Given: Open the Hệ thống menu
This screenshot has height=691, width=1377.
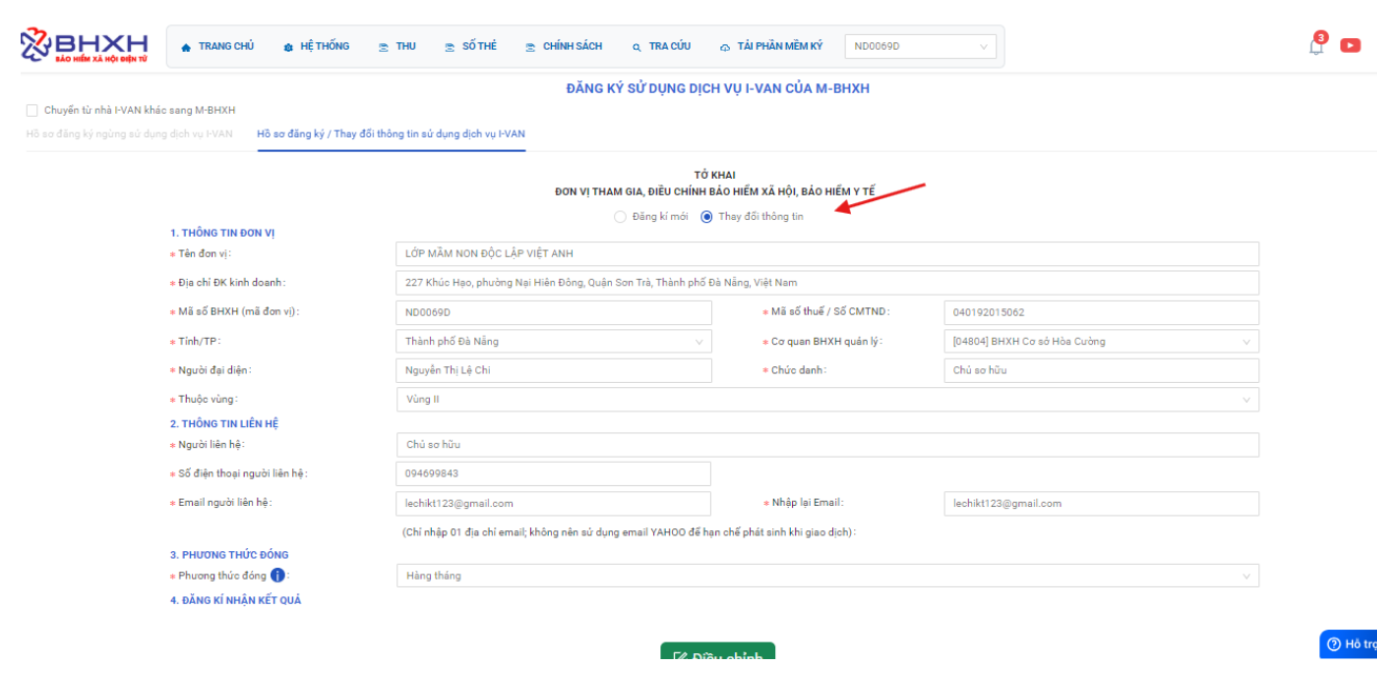Looking at the screenshot, I should [317, 47].
